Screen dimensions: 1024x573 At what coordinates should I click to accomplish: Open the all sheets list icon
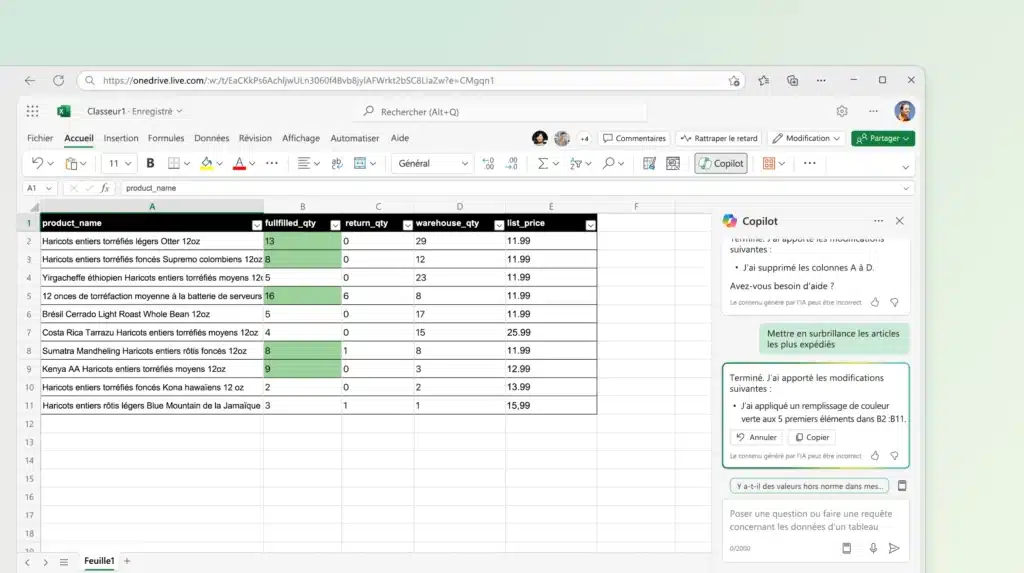63,562
